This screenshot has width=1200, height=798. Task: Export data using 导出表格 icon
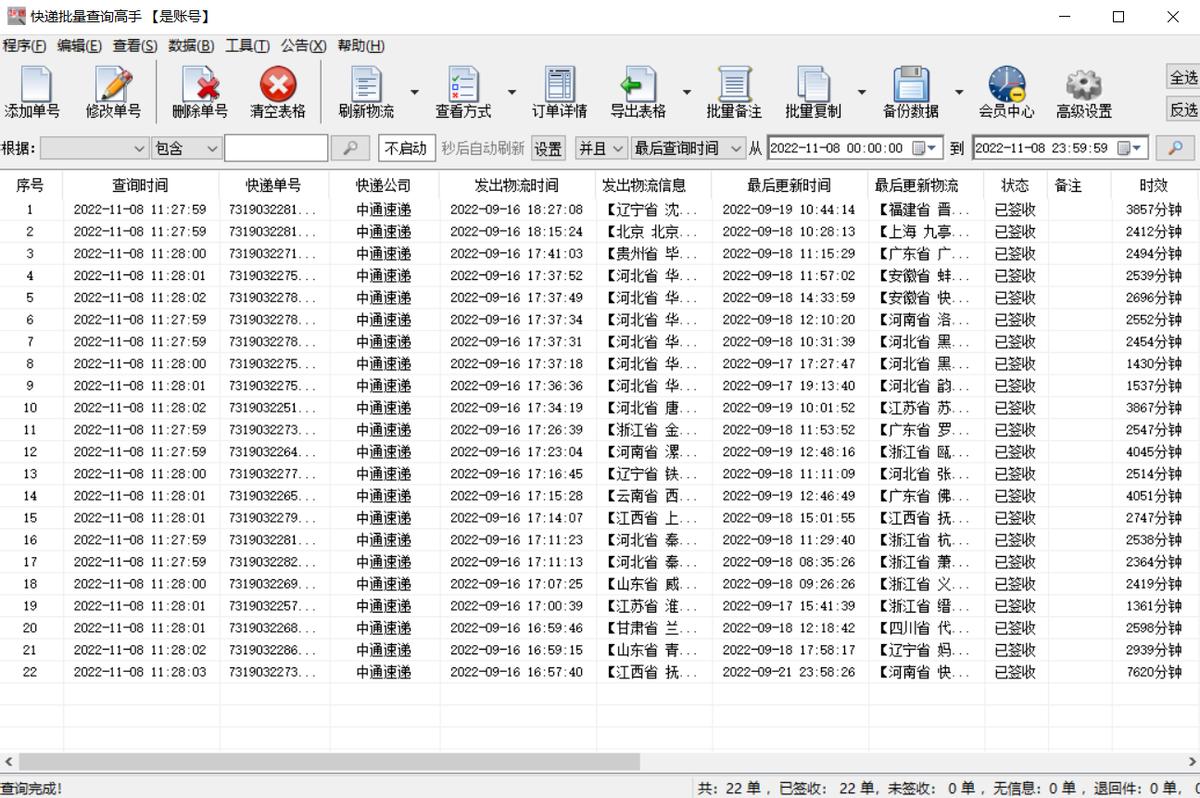click(640, 90)
